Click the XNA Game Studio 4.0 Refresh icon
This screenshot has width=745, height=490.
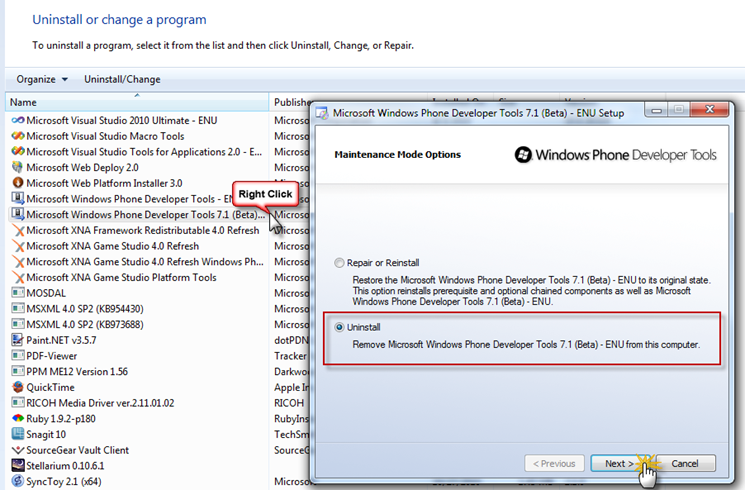pos(18,246)
